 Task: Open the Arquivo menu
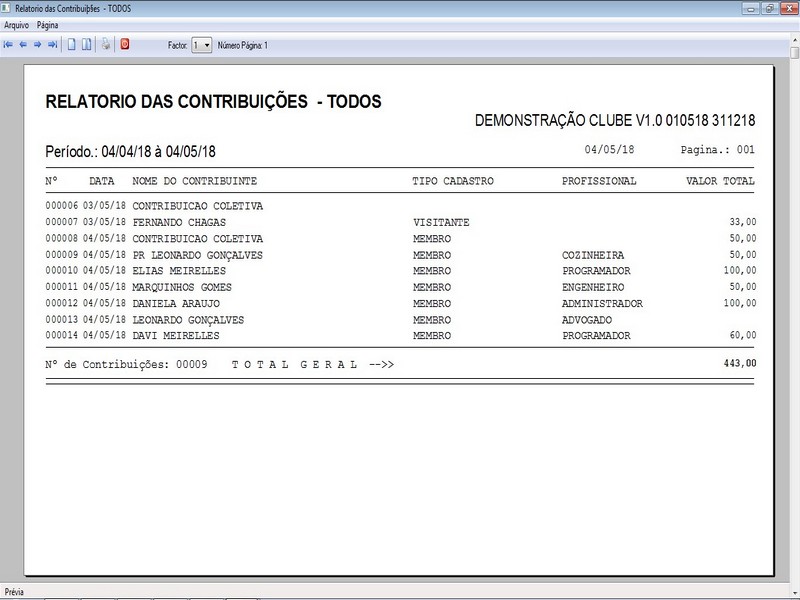pos(16,25)
